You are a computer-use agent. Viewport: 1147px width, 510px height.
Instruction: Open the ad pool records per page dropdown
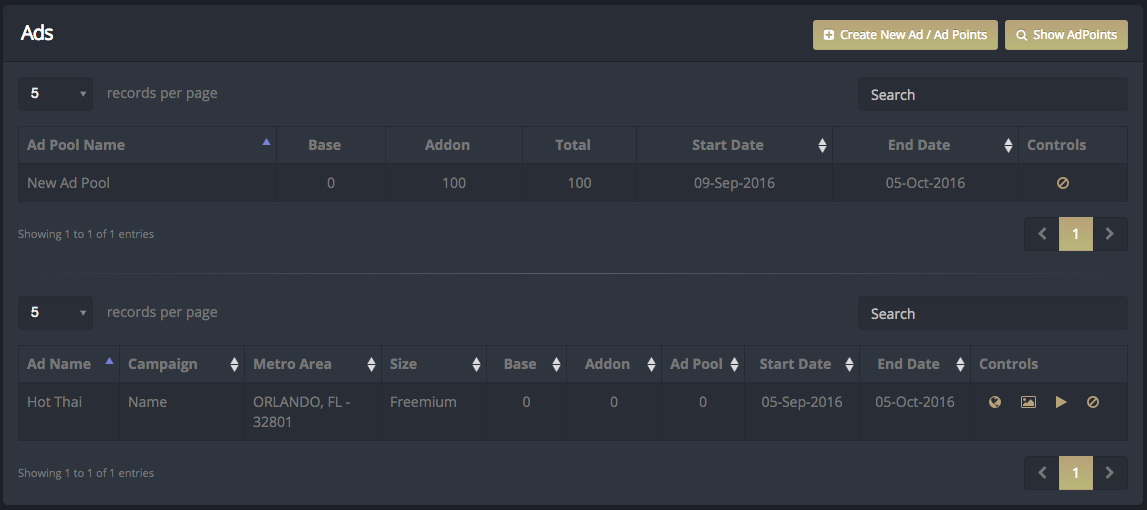(x=56, y=94)
